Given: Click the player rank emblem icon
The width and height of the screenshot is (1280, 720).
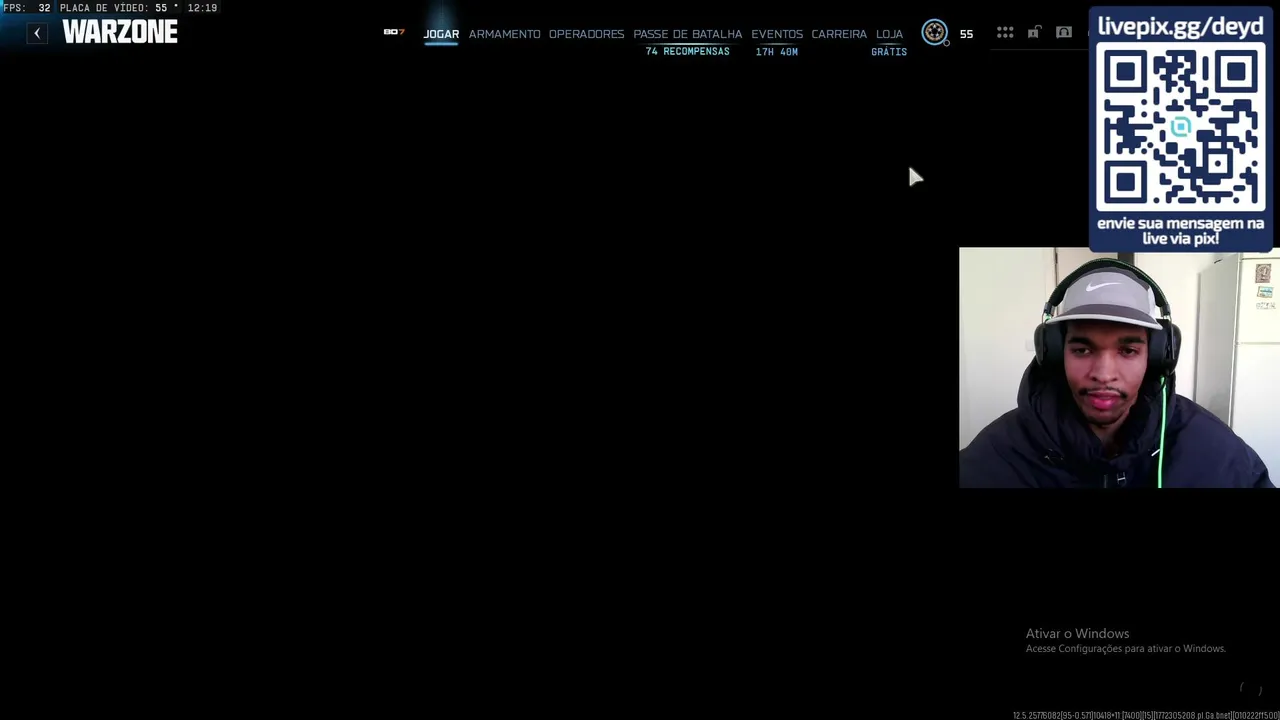Looking at the screenshot, I should click(934, 33).
